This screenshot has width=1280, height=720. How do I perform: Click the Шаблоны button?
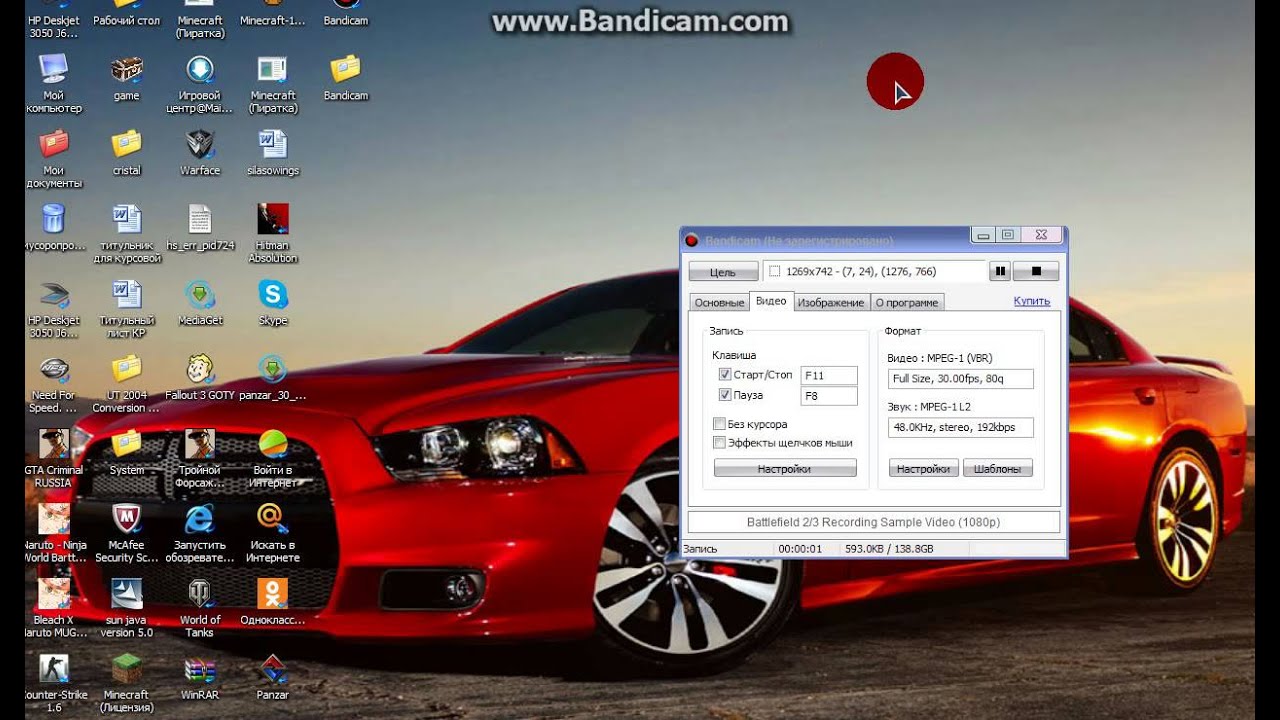[x=998, y=468]
